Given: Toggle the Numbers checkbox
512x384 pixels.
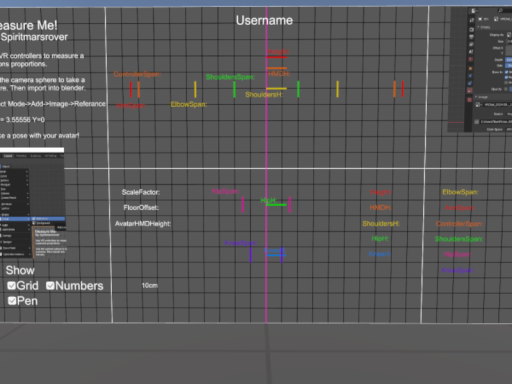Looking at the screenshot, I should tap(50, 286).
